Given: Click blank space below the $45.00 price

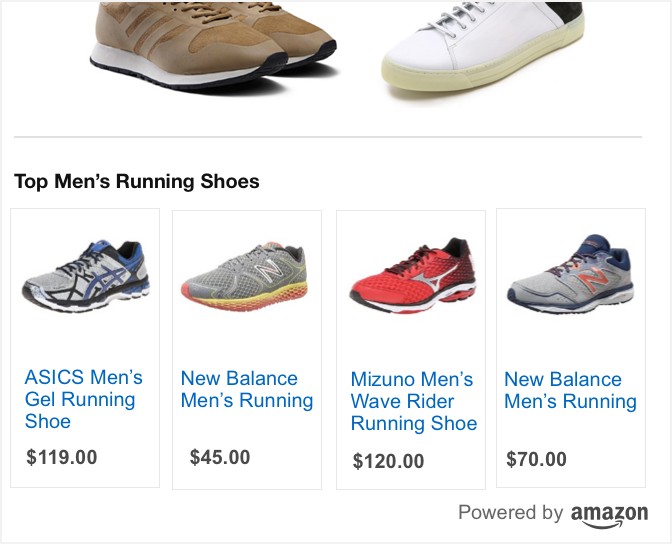Looking at the screenshot, I should (x=247, y=479).
